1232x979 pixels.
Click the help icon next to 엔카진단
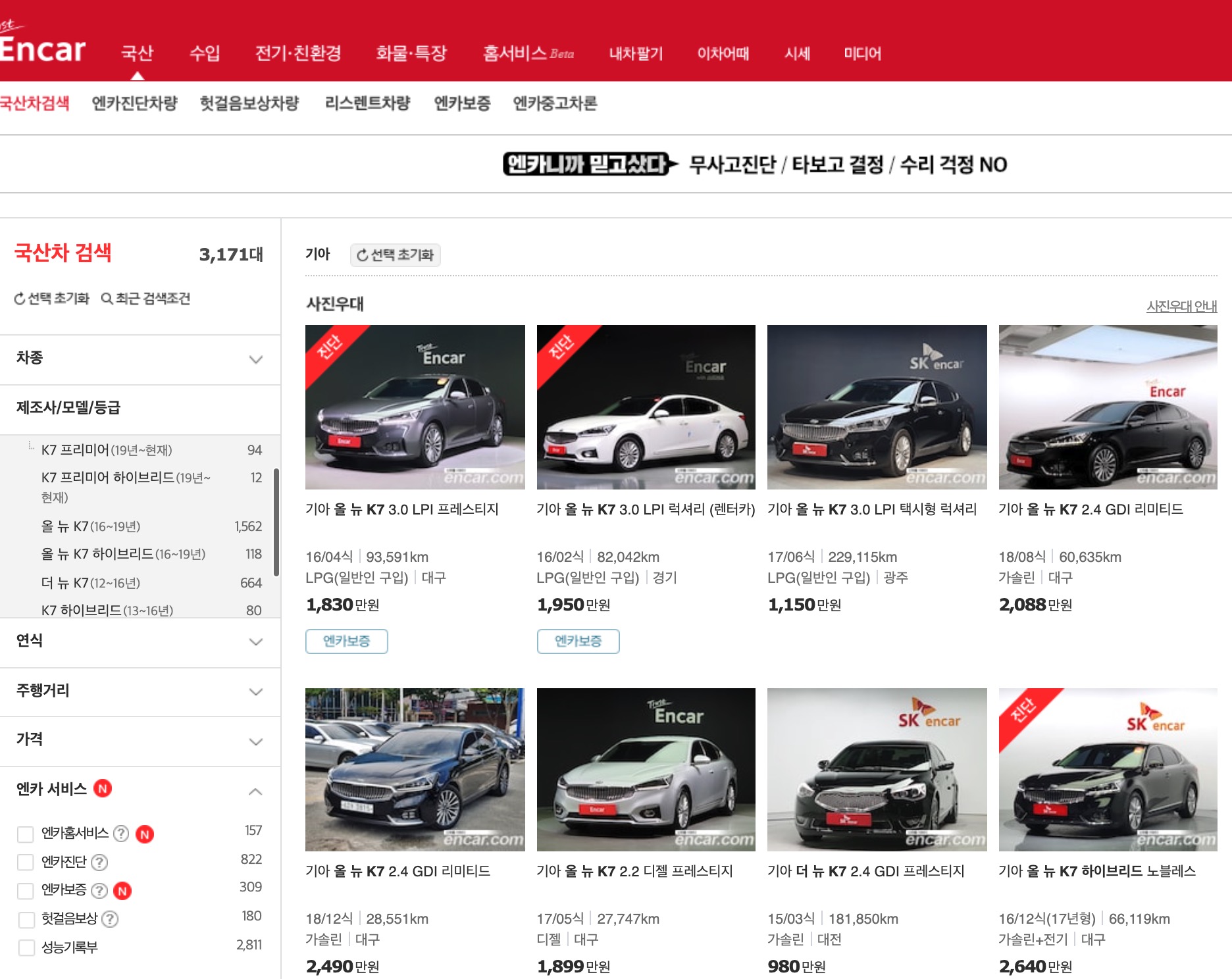pyautogui.click(x=99, y=862)
